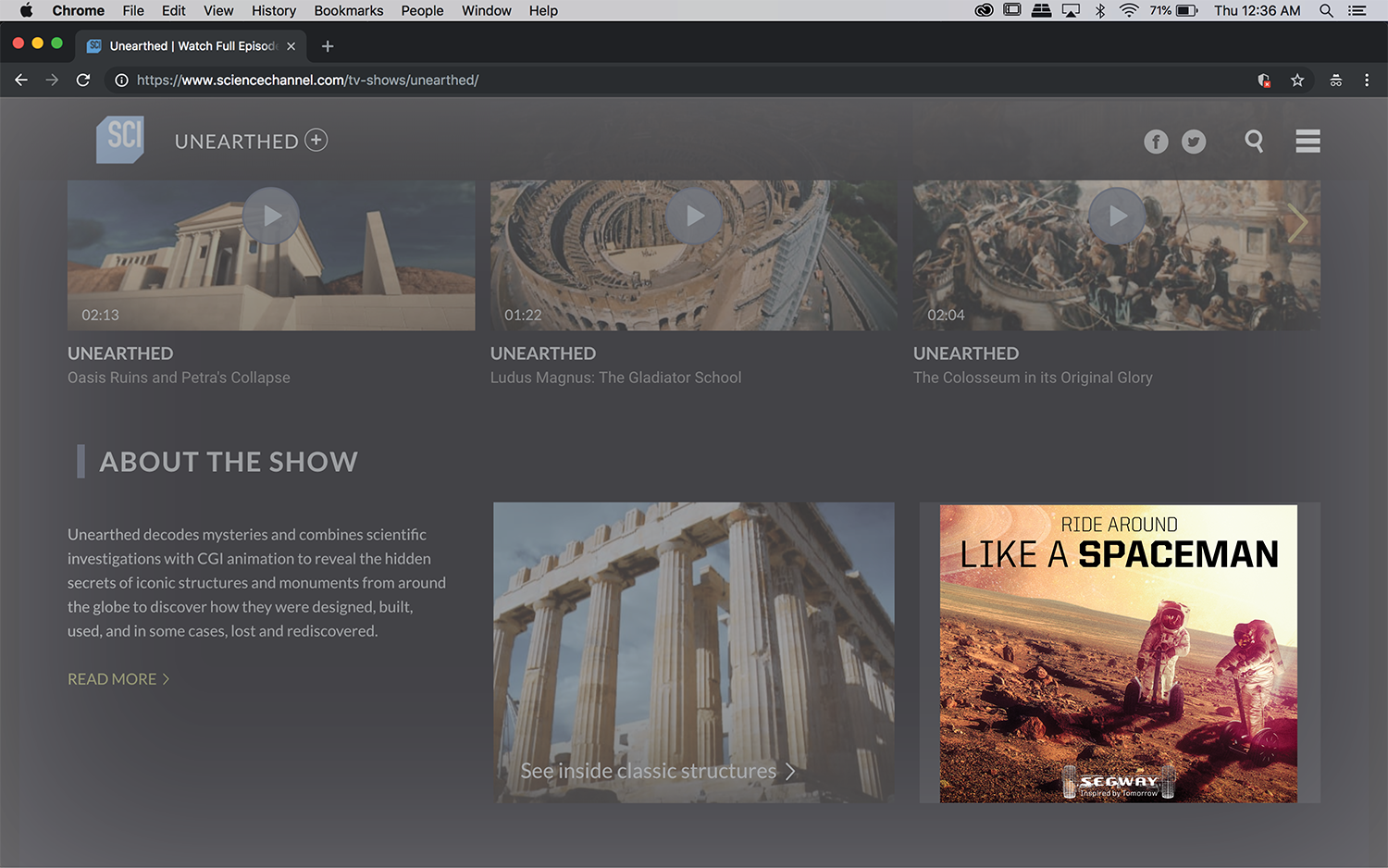Open the Apple menu
Screen dimensions: 1388x868
26,10
